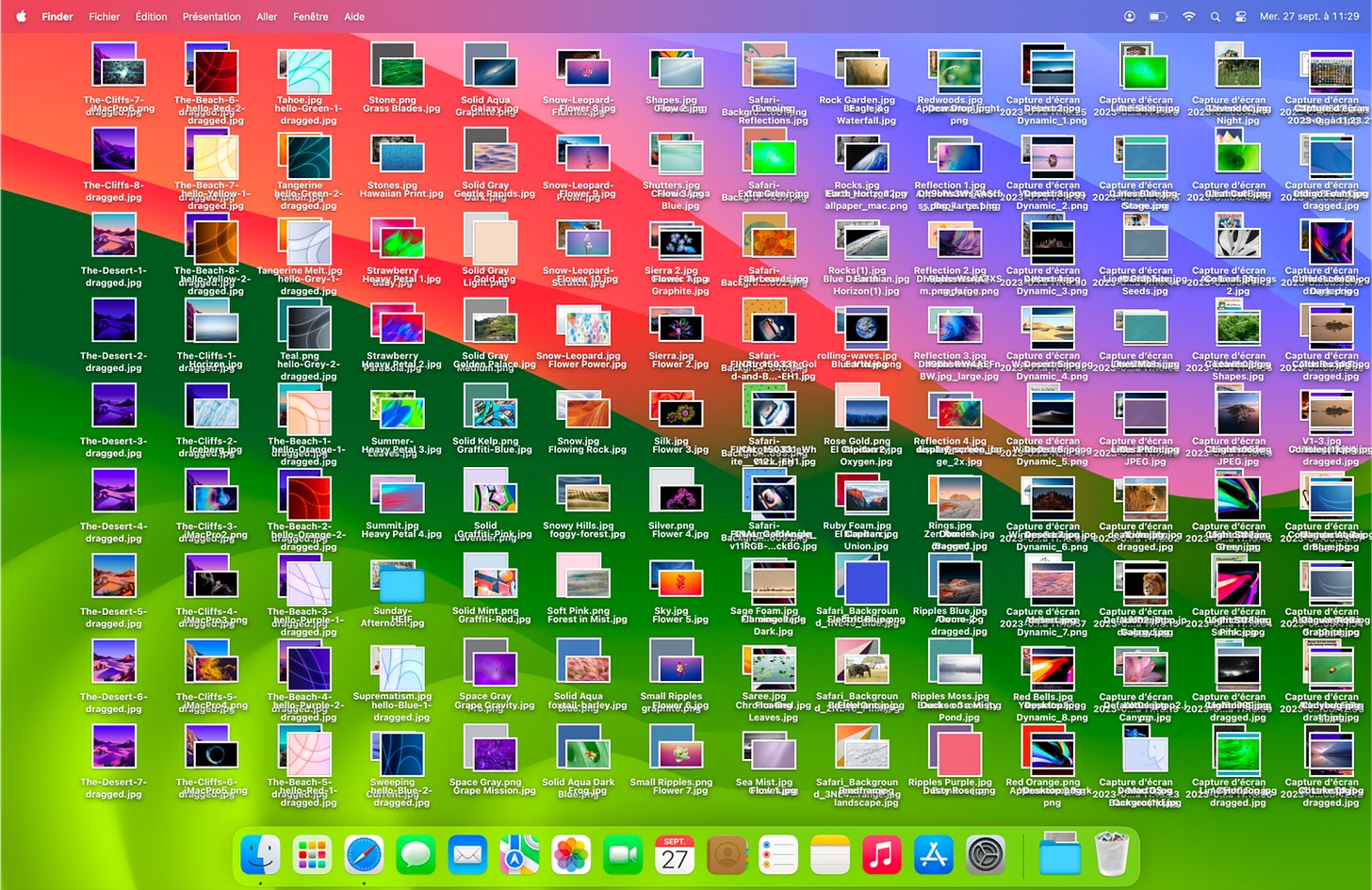Open the Apple menu
1372x890 pixels.
coord(20,16)
